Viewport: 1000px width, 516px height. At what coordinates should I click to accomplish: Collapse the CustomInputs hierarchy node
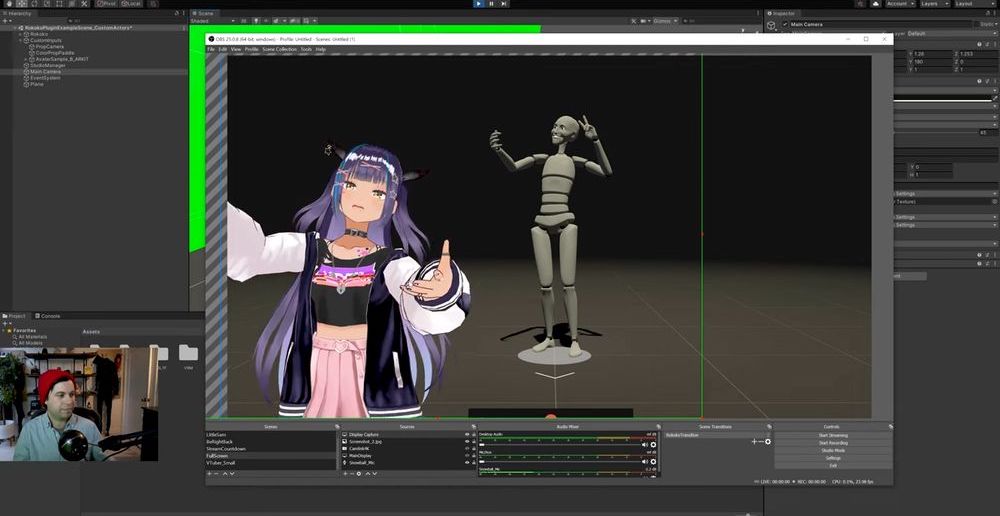point(20,41)
